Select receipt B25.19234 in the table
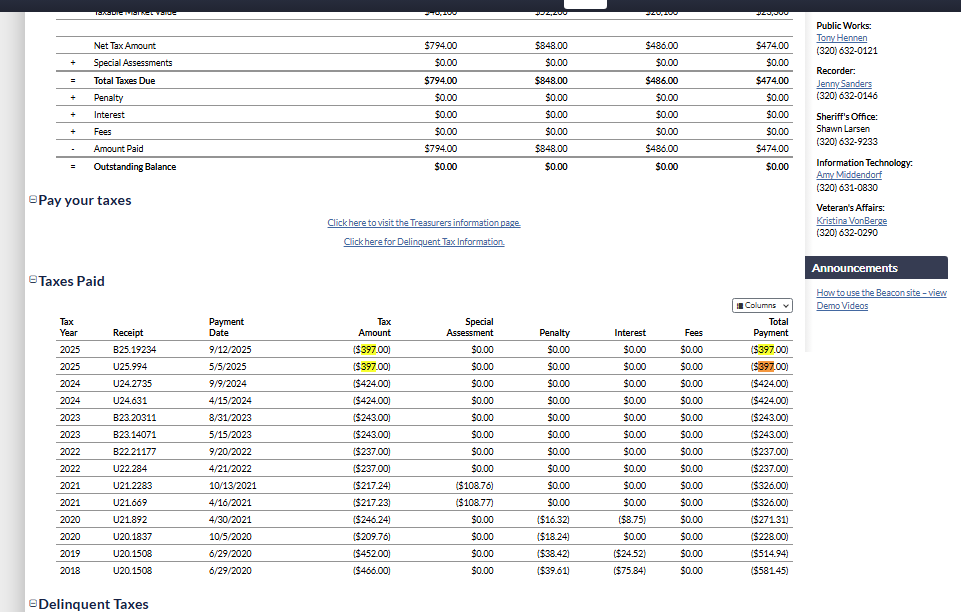961x612 pixels. pos(134,350)
